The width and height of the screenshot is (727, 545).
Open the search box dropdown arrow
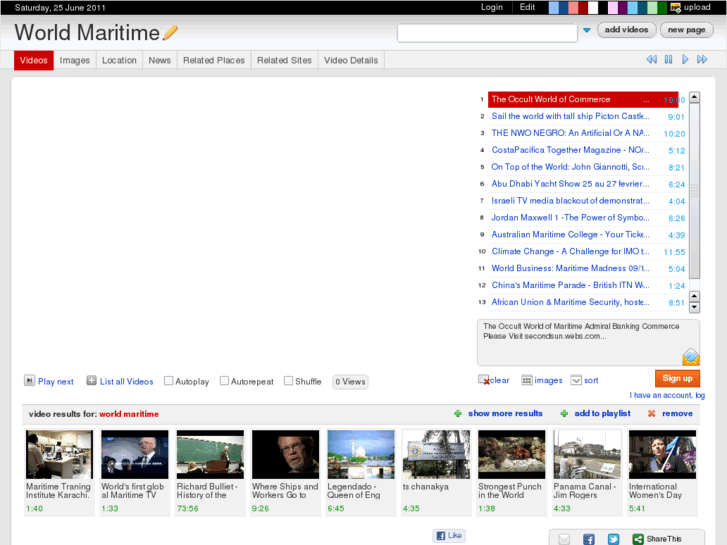(587, 31)
